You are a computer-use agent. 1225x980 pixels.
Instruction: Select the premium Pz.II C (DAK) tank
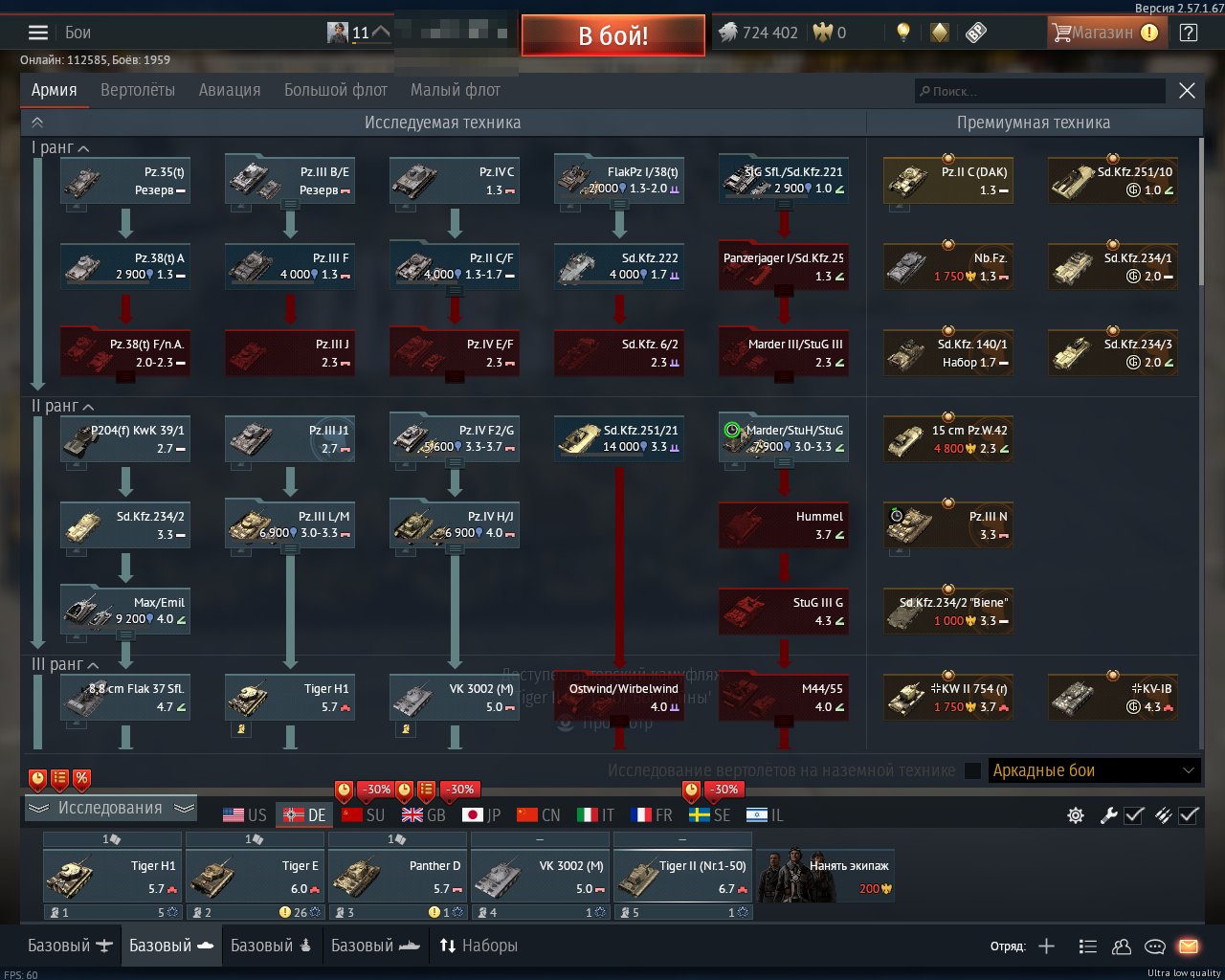[948, 181]
